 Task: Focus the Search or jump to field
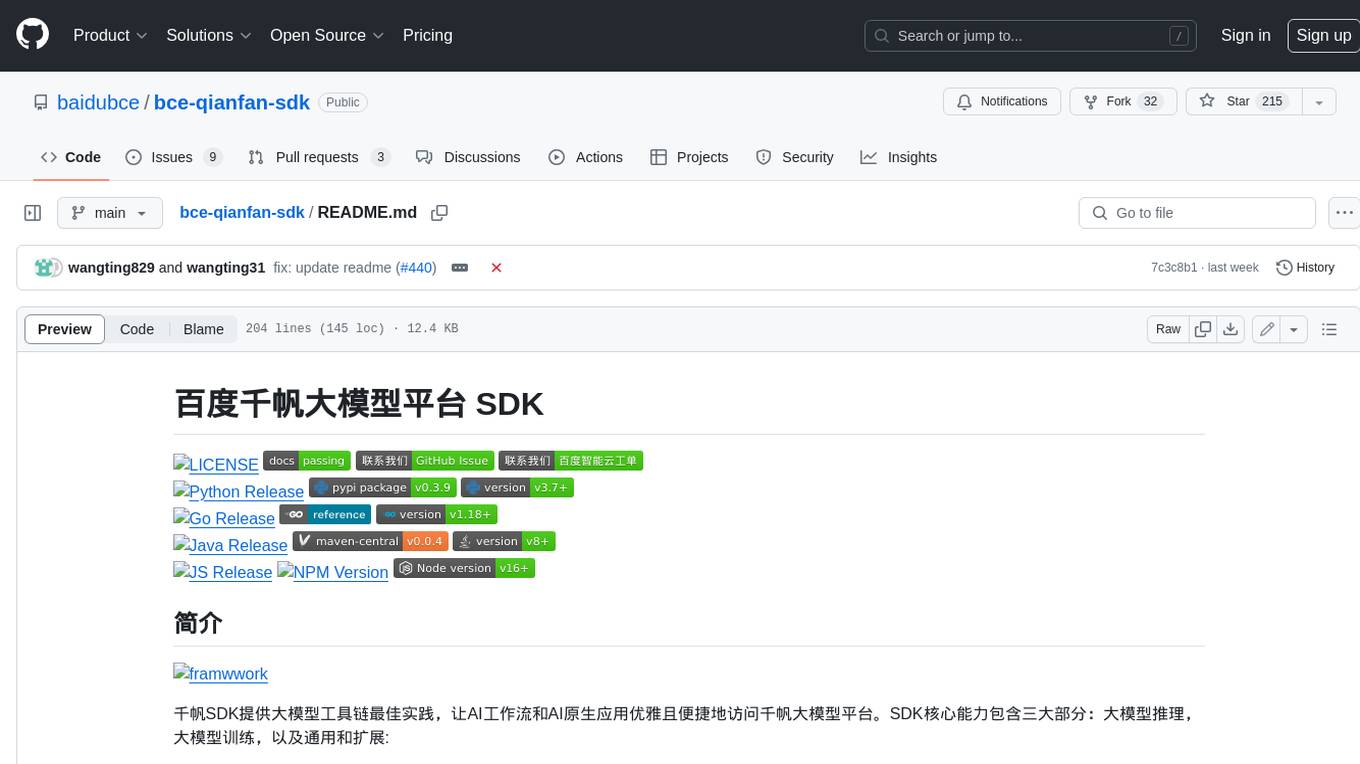click(1031, 36)
